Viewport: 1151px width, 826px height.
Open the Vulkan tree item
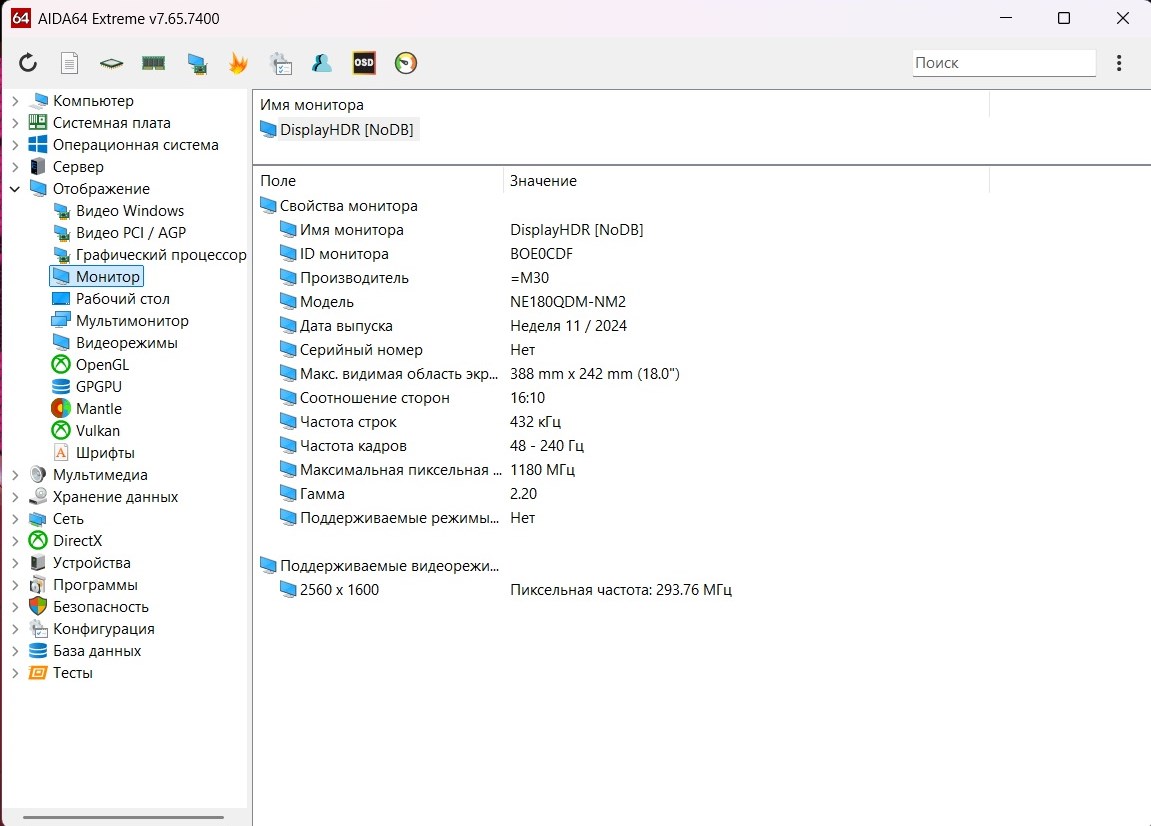97,431
